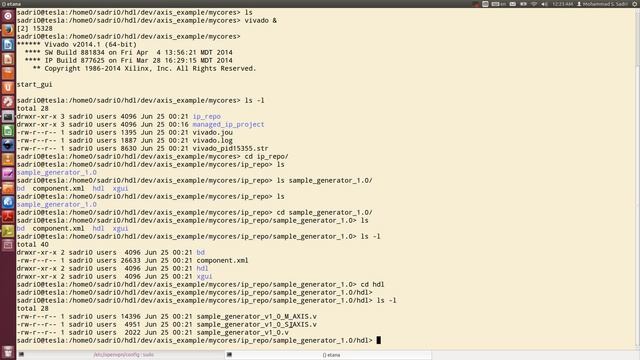Open the mail messaging indicator
The height and width of the screenshot is (360, 640).
[x=513, y=4]
